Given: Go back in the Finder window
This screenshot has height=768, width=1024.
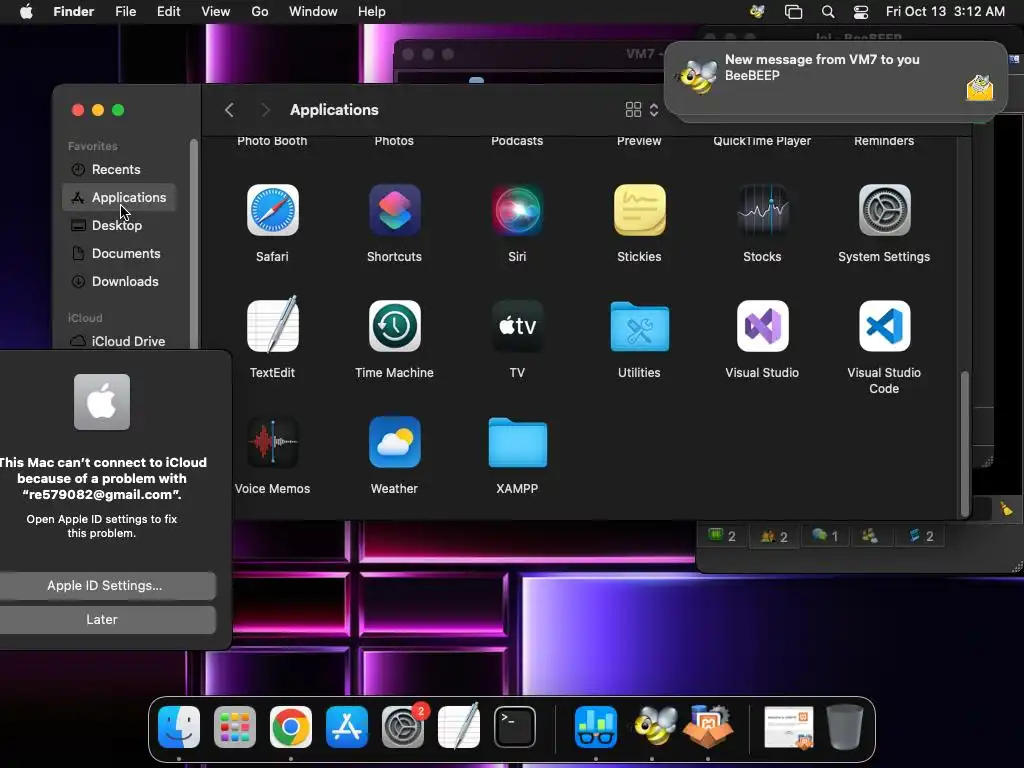Looking at the screenshot, I should click(229, 110).
